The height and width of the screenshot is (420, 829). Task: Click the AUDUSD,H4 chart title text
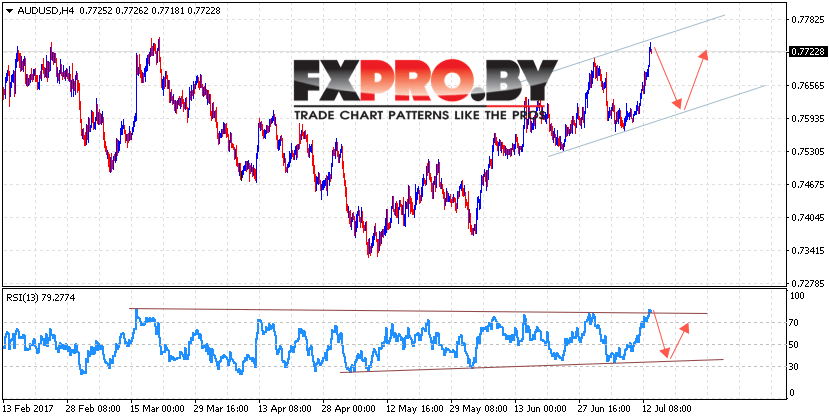tap(40, 11)
